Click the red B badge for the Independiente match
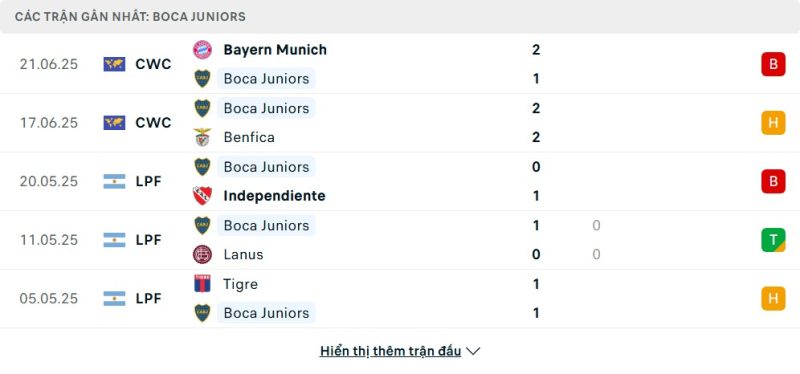This screenshot has width=800, height=374. pyautogui.click(x=773, y=181)
